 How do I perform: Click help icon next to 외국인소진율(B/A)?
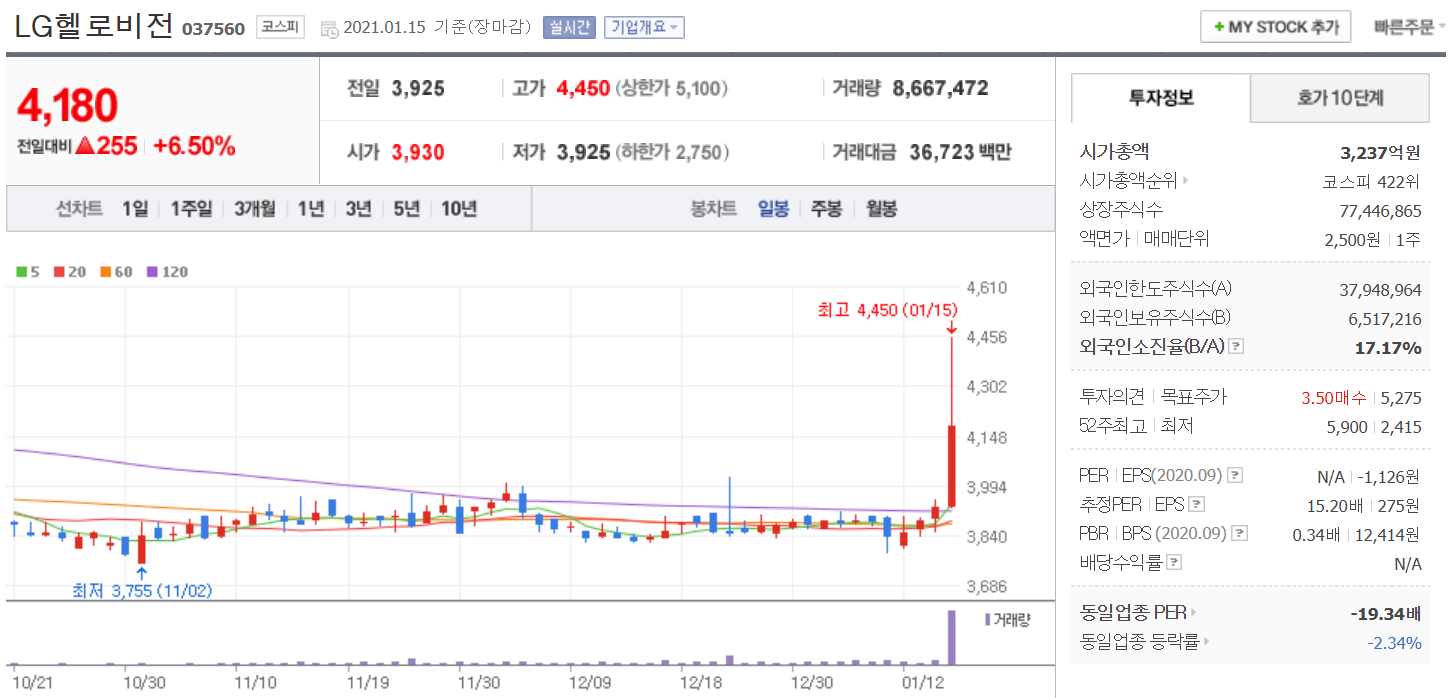pos(1236,347)
